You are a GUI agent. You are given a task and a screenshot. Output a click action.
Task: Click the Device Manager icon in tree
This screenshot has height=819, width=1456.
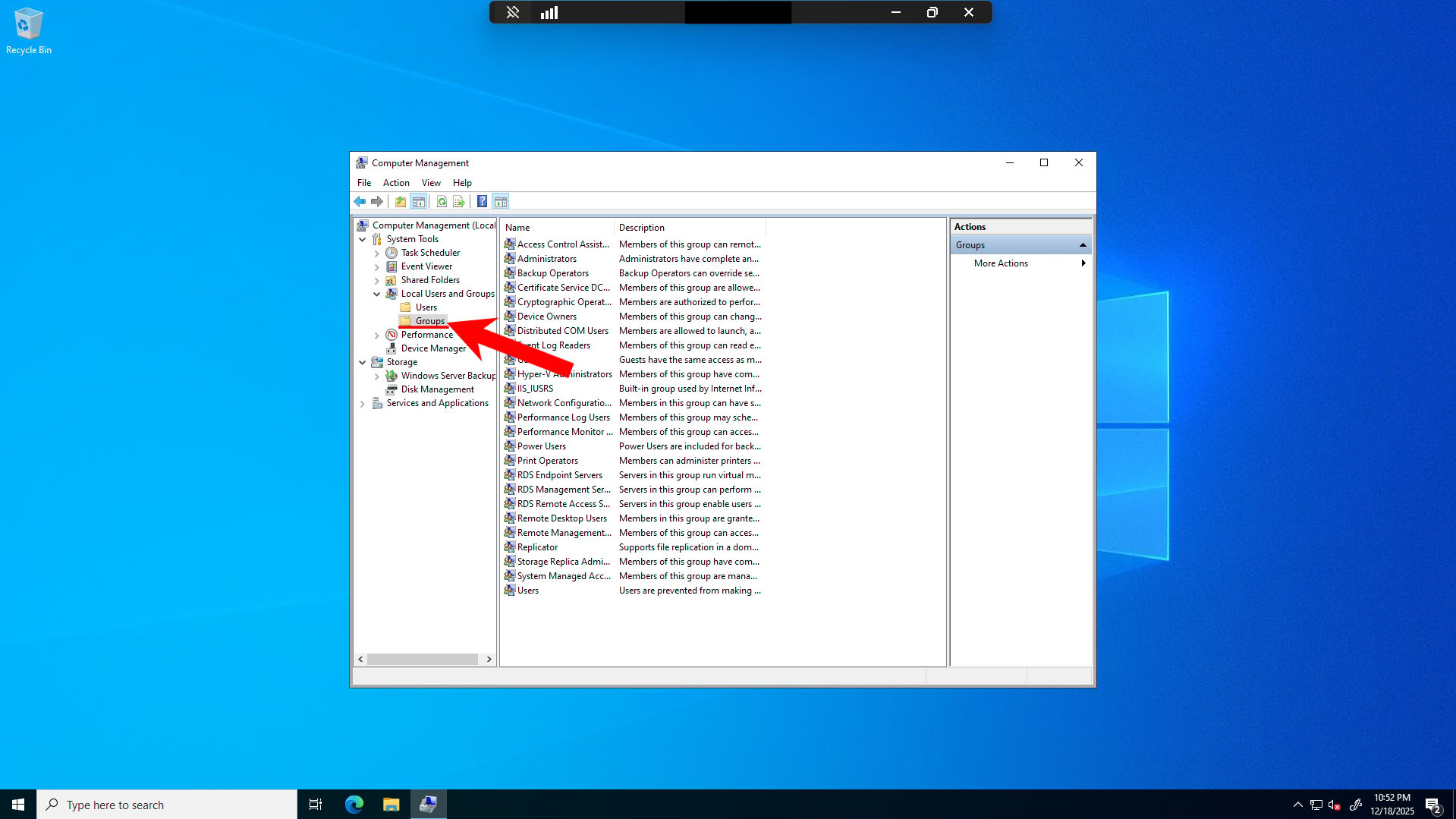coord(392,348)
